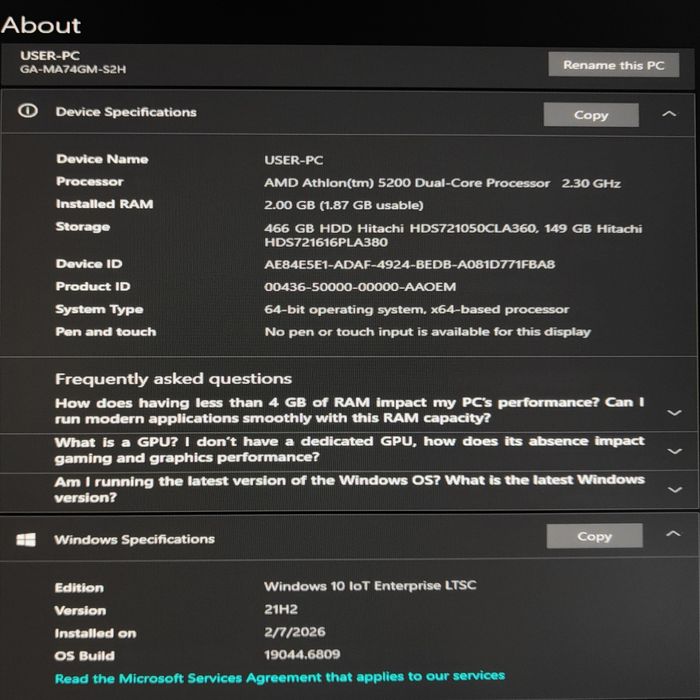
Task: Click the Windows 10 IoT Enterprise LTSC edition
Action: coord(370,586)
